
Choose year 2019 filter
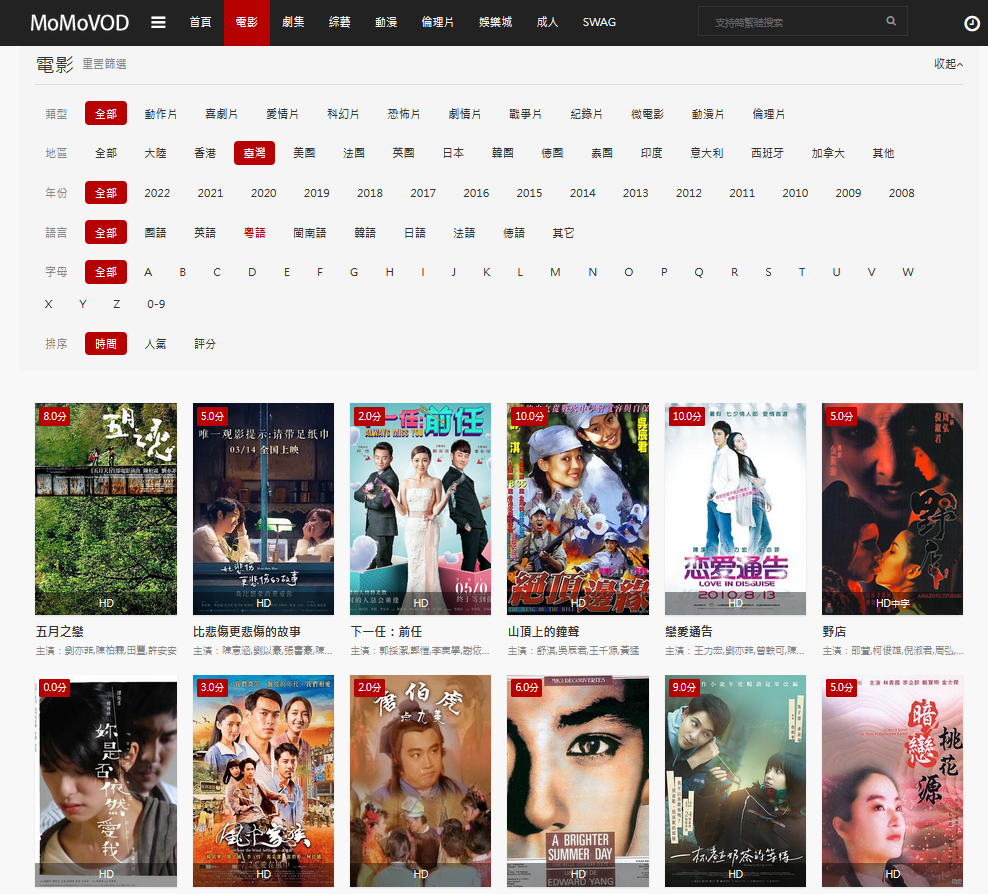coord(317,193)
